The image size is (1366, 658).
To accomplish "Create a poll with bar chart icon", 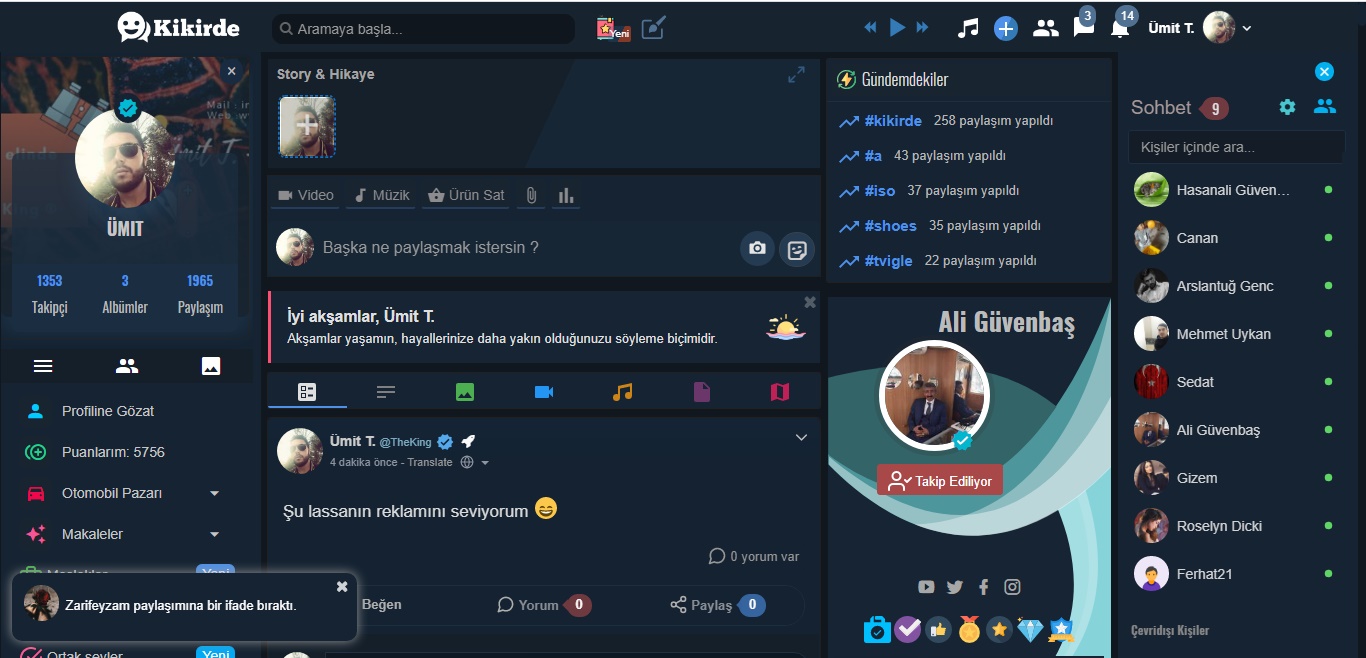I will 565,195.
